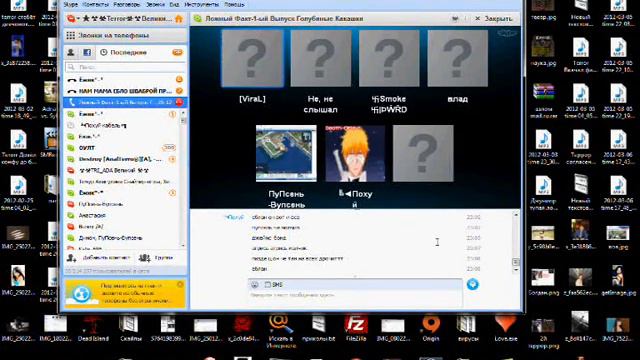Viewport: 640px width, 360px height.
Task: Open вирусы folder on desktop
Action: coord(468,328)
